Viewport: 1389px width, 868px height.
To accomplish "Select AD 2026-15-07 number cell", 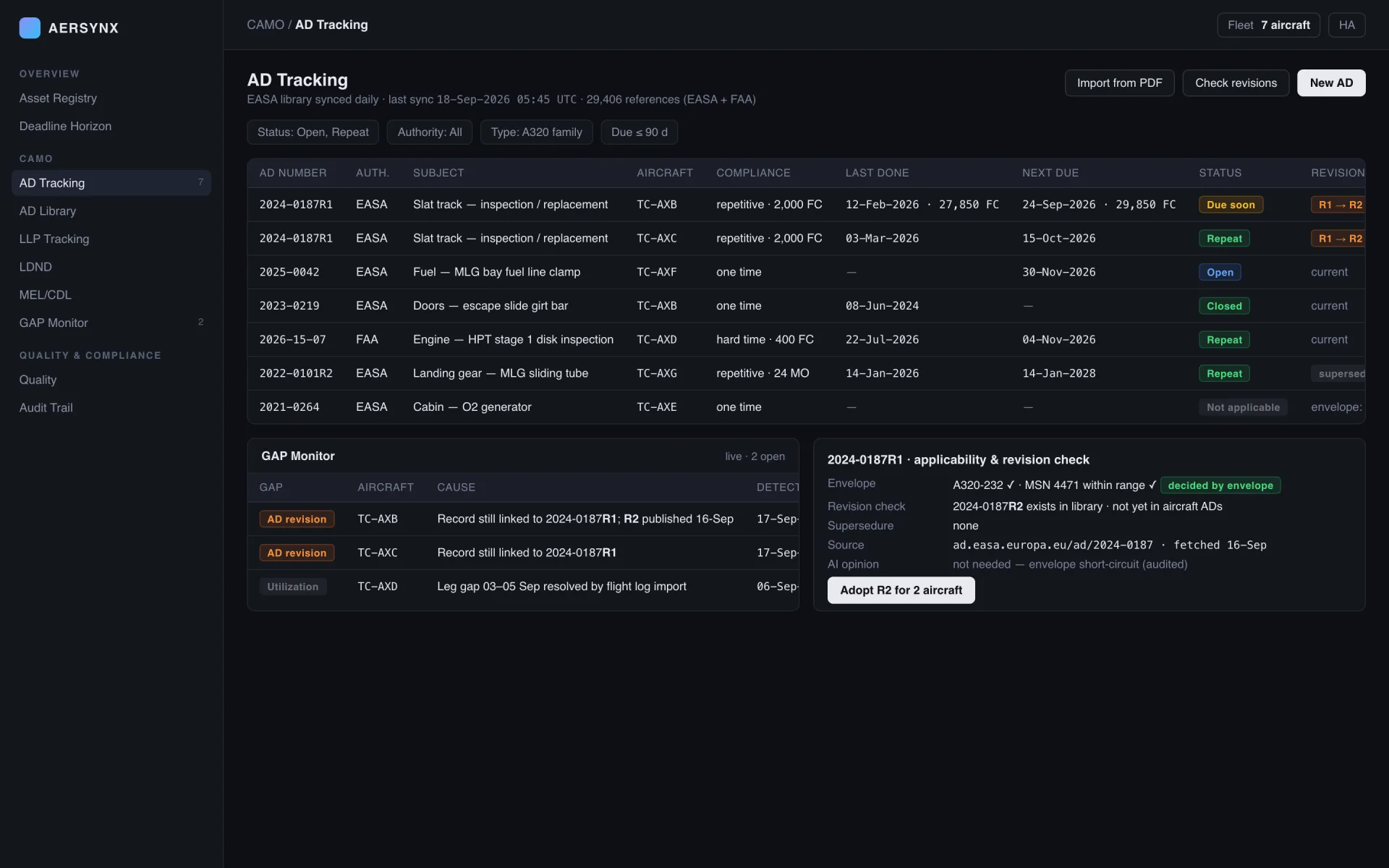I will click(293, 340).
